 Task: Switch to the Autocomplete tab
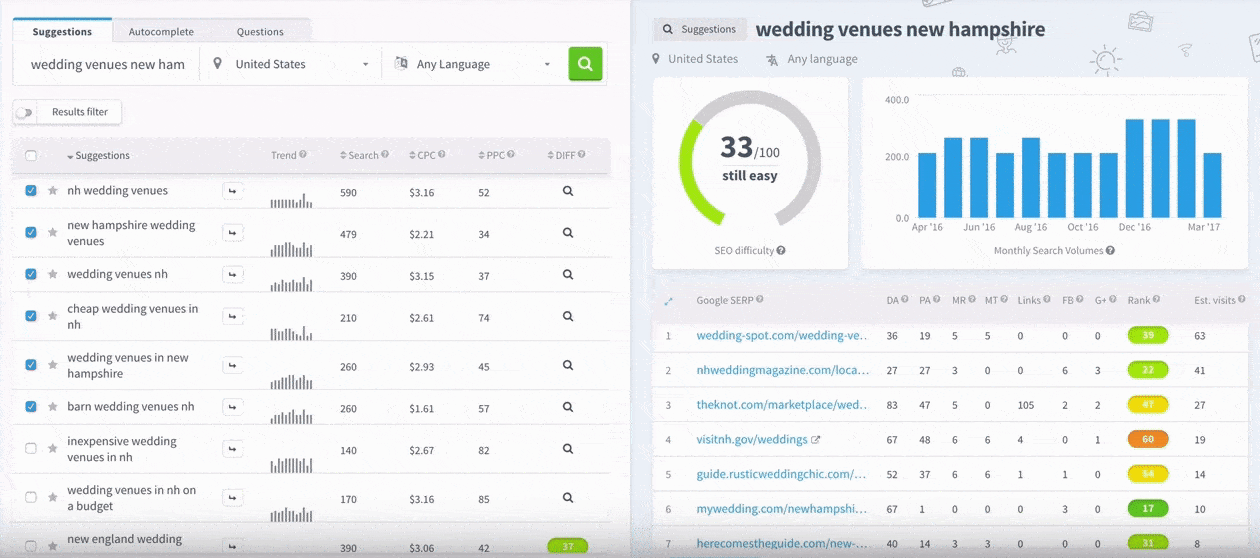tap(161, 32)
